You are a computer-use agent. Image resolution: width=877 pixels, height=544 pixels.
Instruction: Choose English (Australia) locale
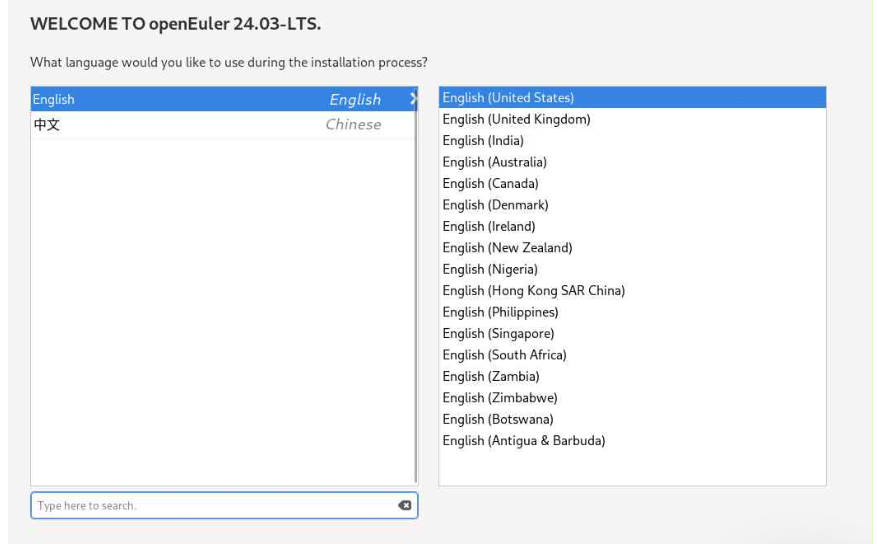tap(632, 162)
